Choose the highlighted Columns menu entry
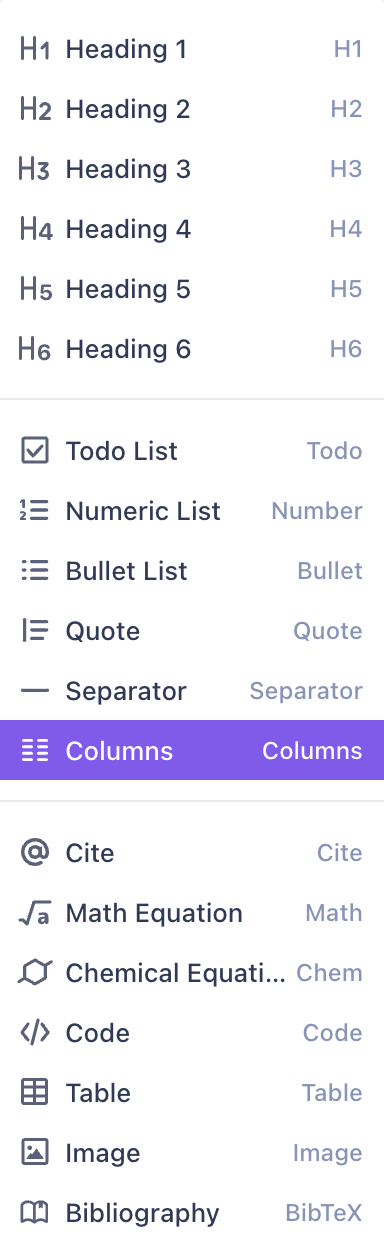384x1252 pixels. coord(192,751)
